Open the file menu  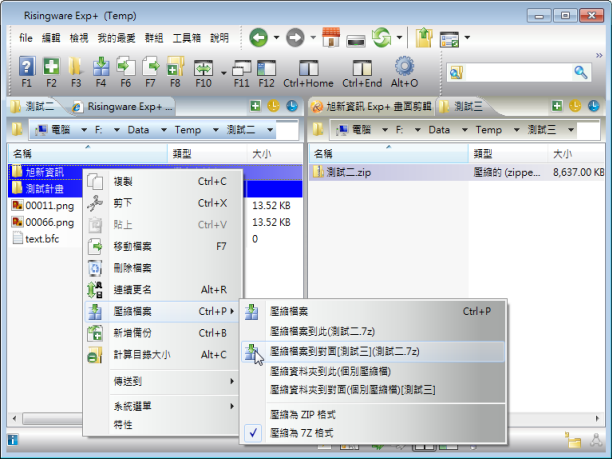pos(26,38)
